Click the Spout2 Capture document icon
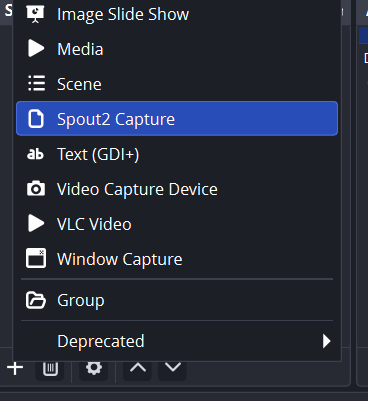368x401 pixels. (36, 119)
